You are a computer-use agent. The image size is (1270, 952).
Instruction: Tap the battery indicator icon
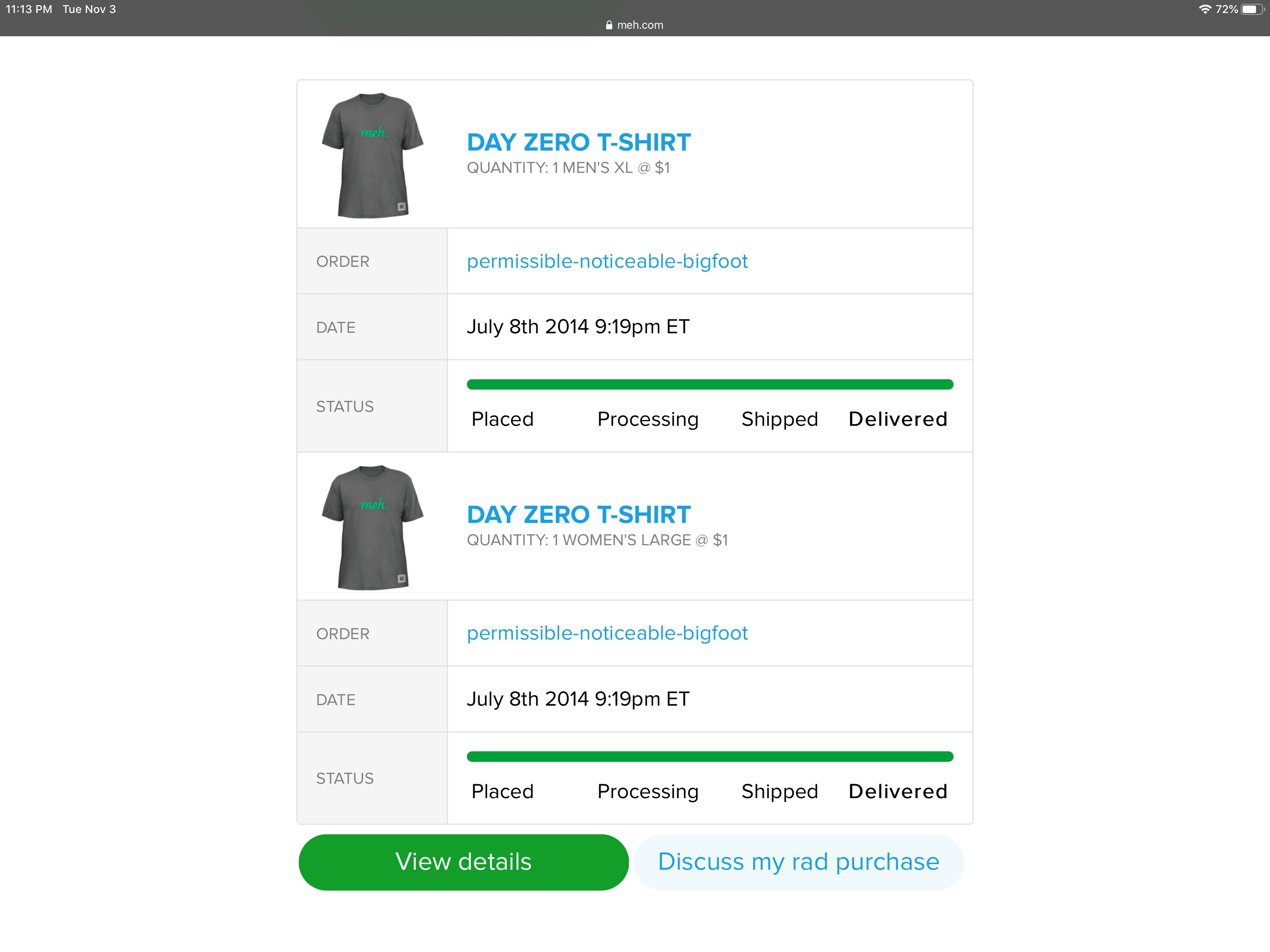coord(1252,9)
